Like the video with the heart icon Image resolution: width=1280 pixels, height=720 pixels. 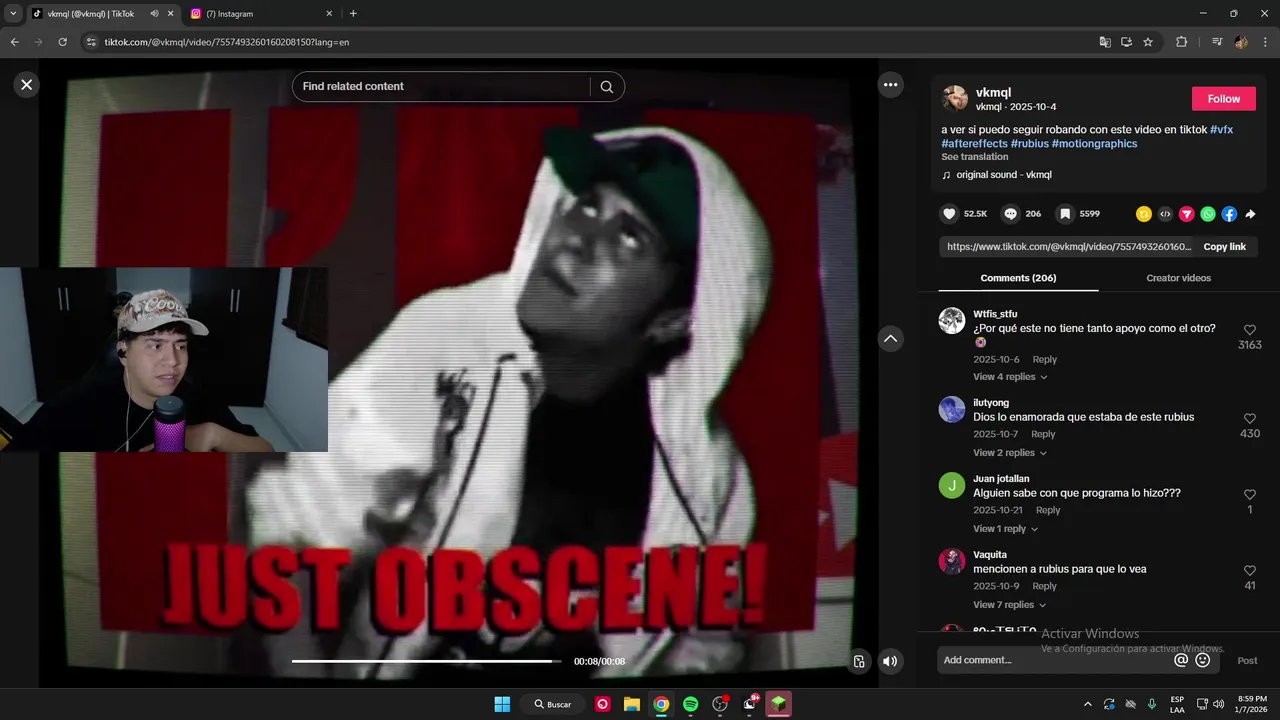(949, 214)
